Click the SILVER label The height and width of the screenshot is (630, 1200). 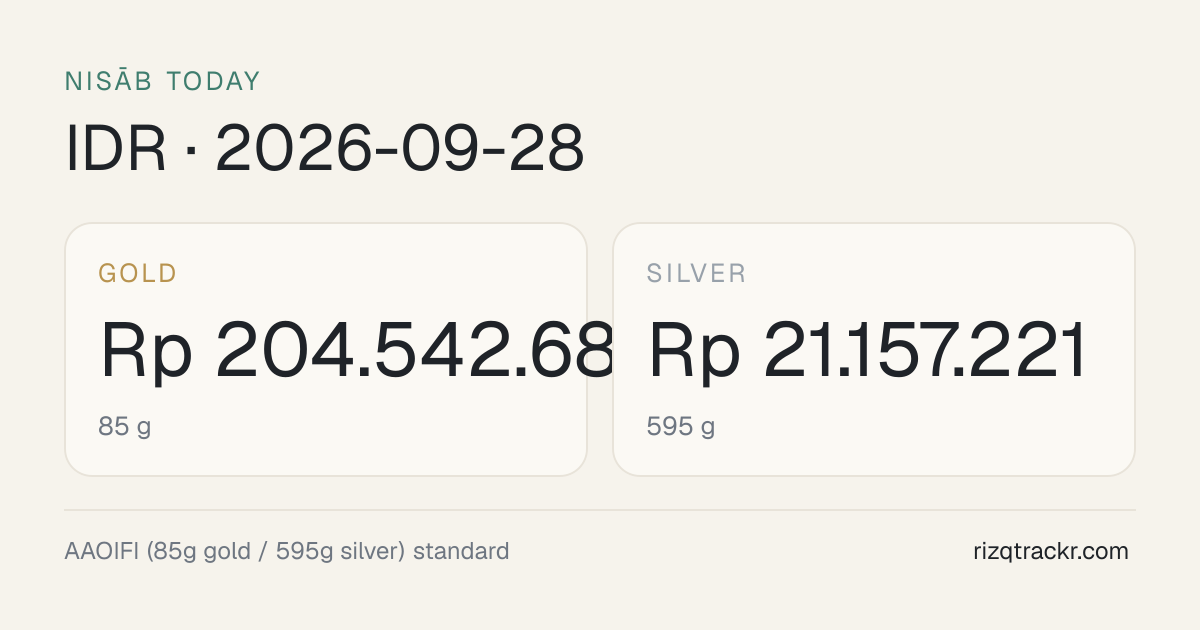(x=696, y=273)
